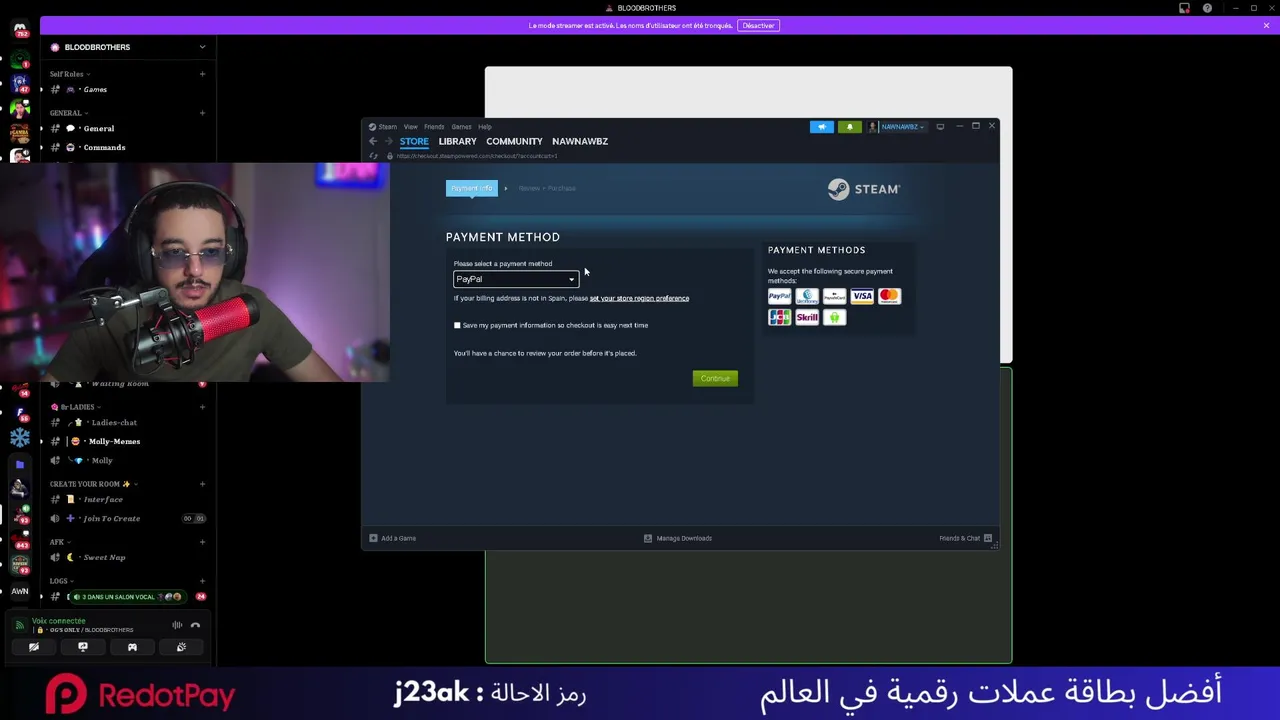
Task: Disconnect from voice with hang-up icon
Action: point(195,626)
